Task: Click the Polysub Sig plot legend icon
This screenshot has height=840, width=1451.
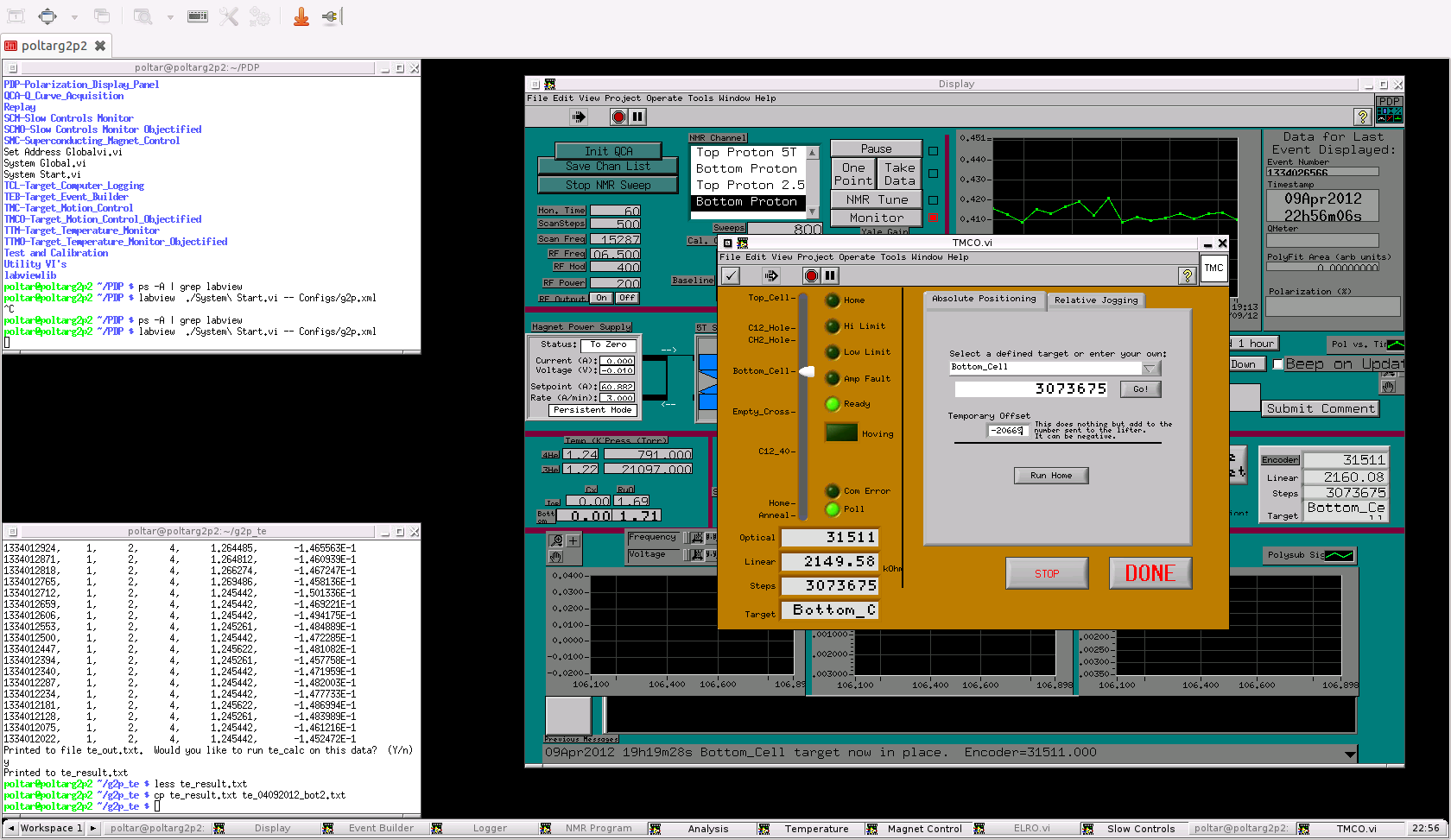Action: [x=1340, y=555]
